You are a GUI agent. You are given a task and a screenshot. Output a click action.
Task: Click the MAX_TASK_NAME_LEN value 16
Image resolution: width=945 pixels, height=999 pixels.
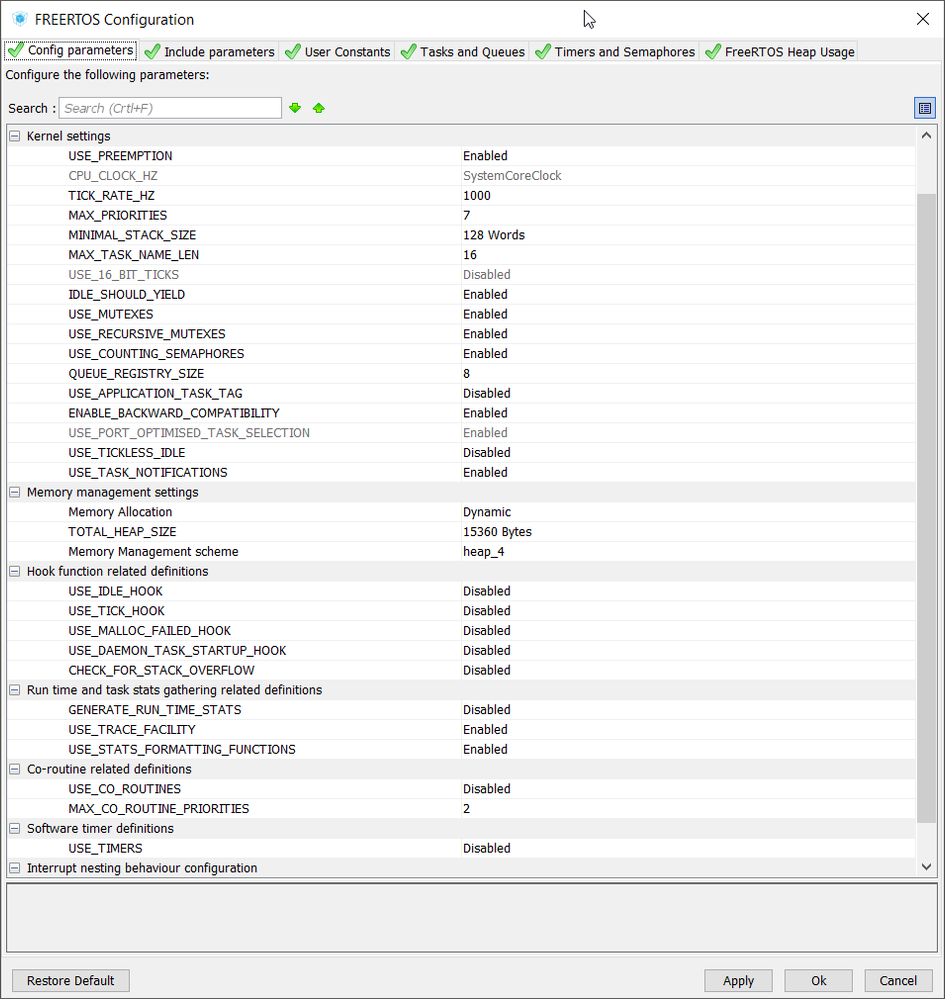[x=470, y=255]
